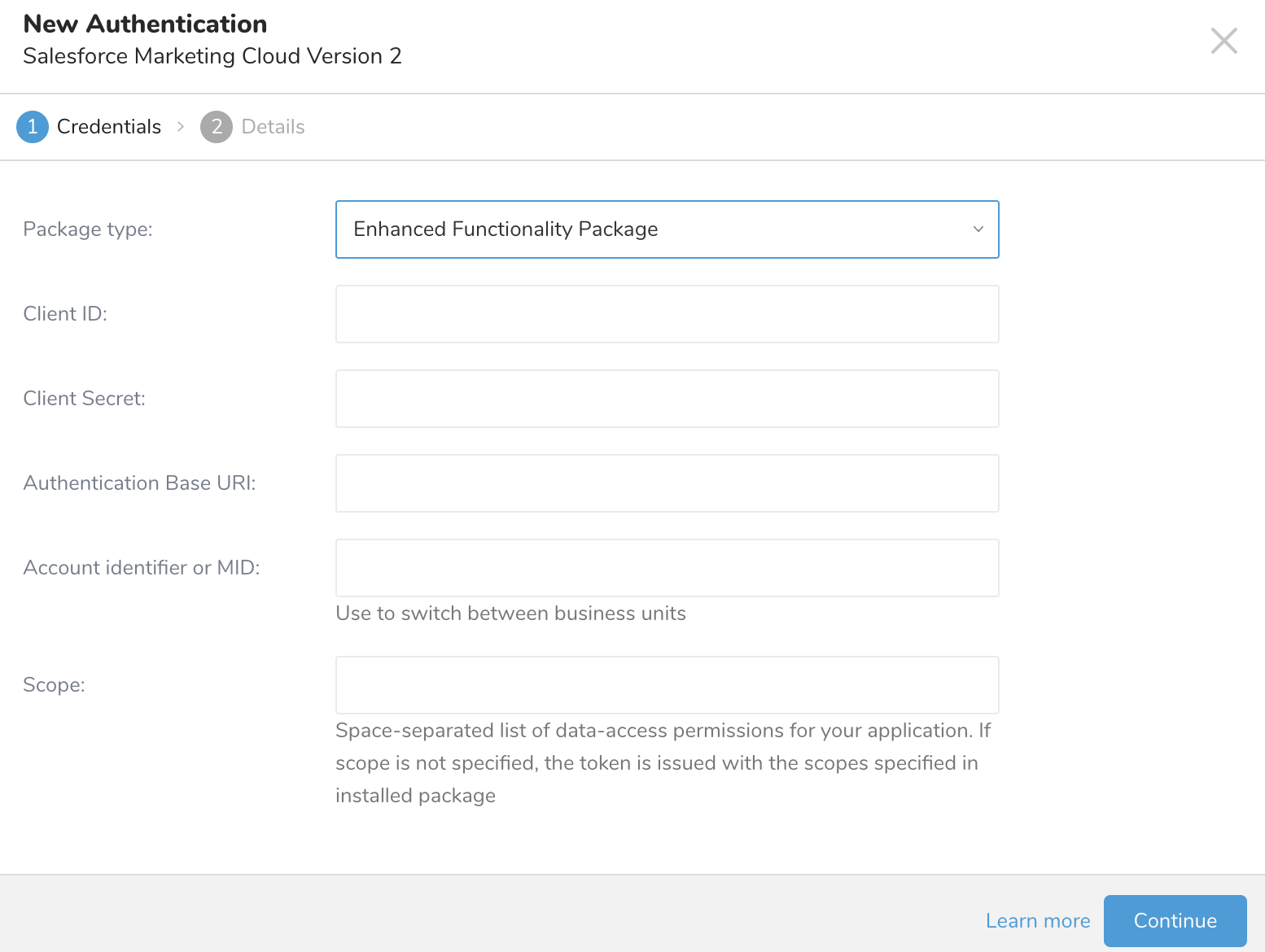Select the Credentials step
This screenshot has height=952, width=1265.
109,127
